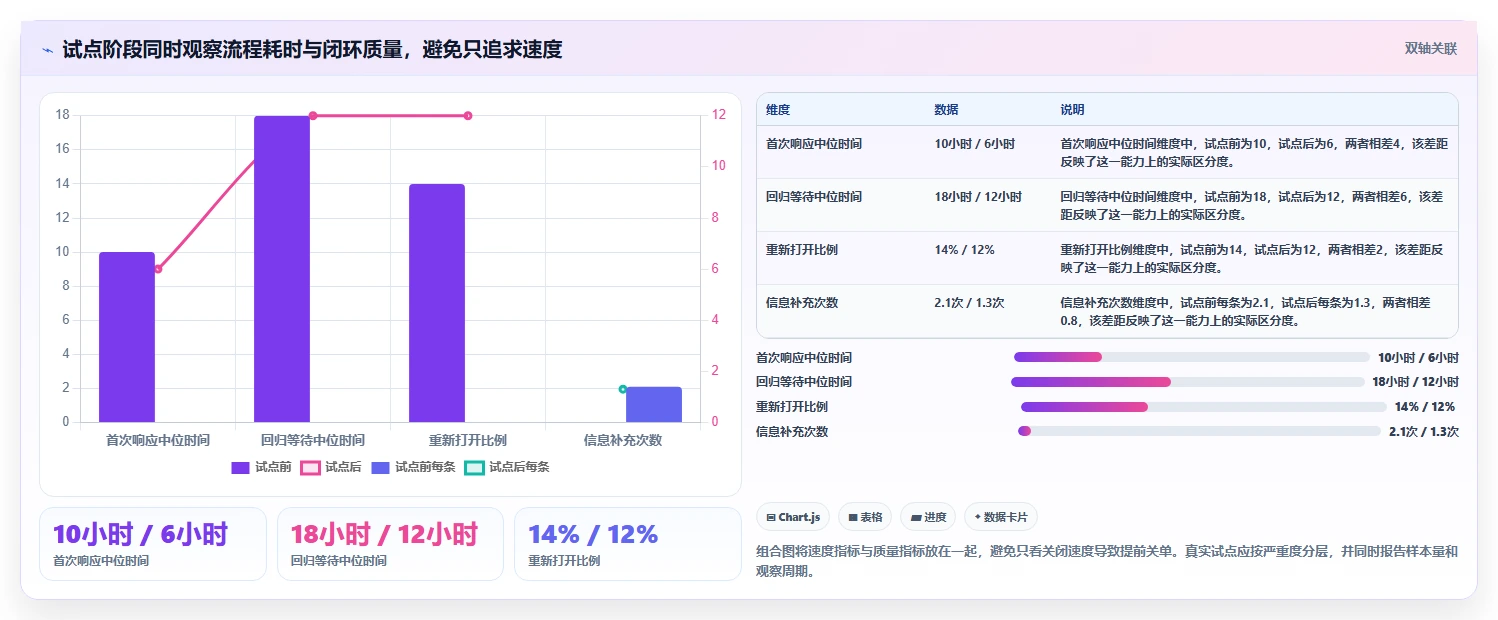Click the pink line point above 重新打开比例
1498x620 pixels.
(468, 116)
